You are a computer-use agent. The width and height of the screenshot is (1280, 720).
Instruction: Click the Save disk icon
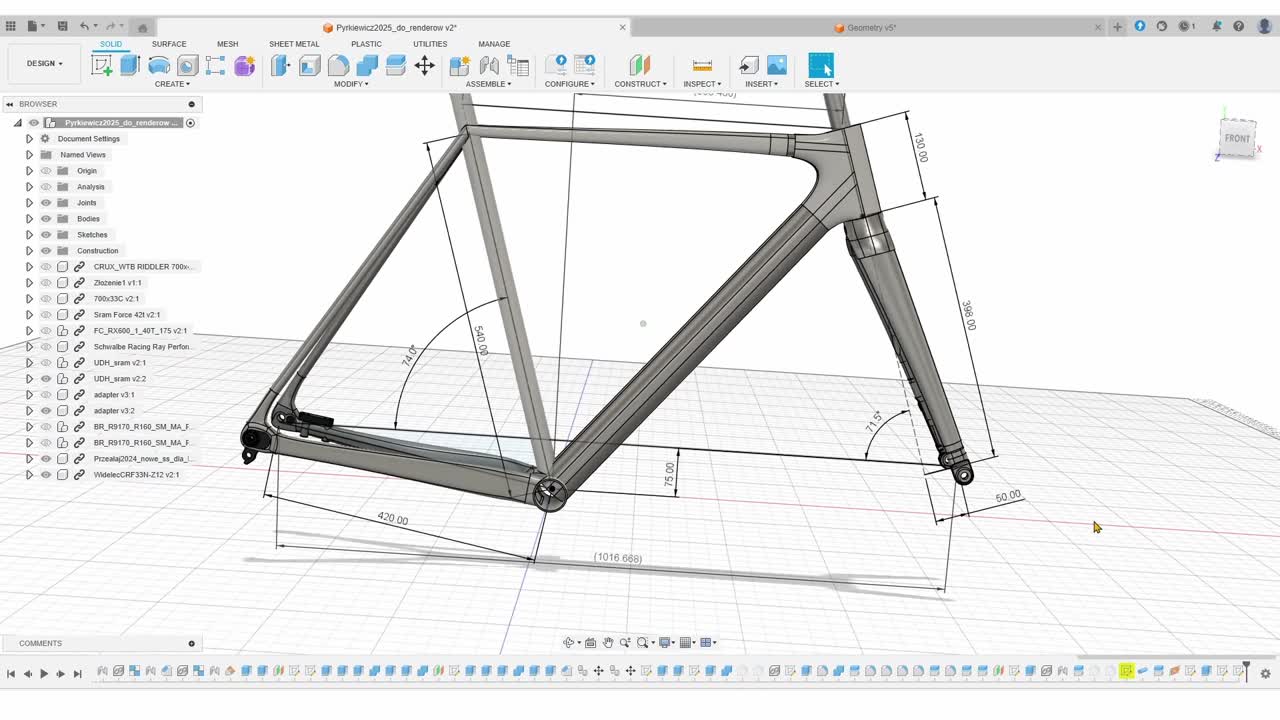coord(63,26)
